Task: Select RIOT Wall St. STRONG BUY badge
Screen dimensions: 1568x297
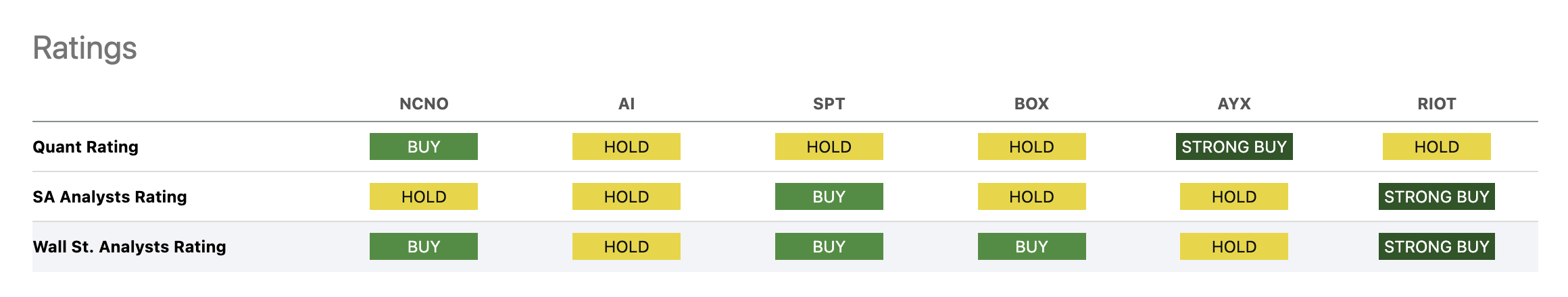Action: (x=1436, y=246)
